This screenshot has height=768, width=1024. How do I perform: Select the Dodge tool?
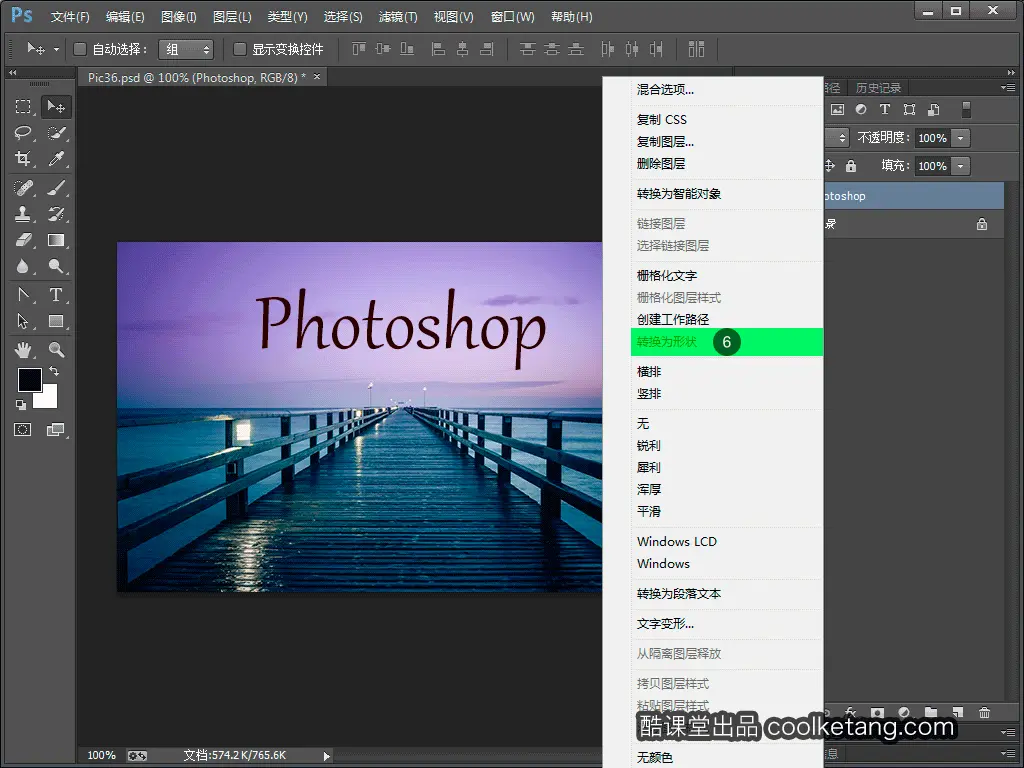pos(56,266)
